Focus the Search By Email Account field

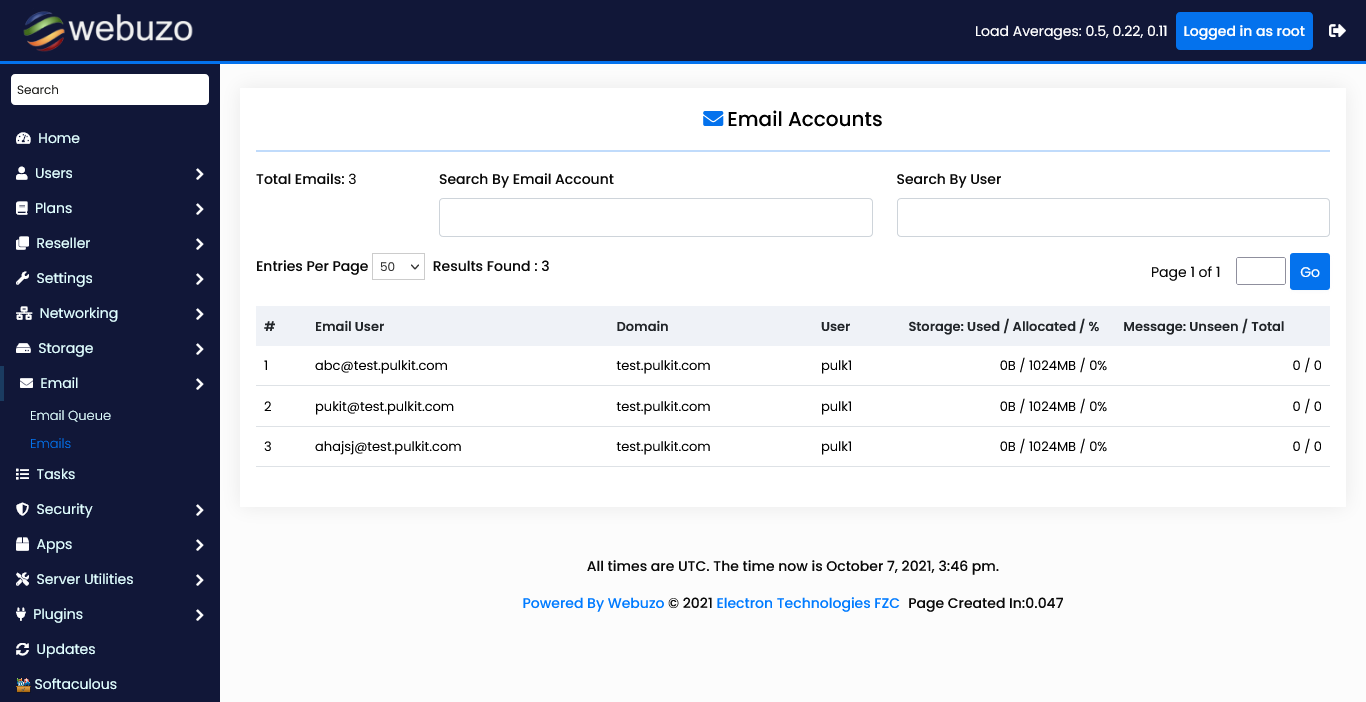click(x=655, y=217)
